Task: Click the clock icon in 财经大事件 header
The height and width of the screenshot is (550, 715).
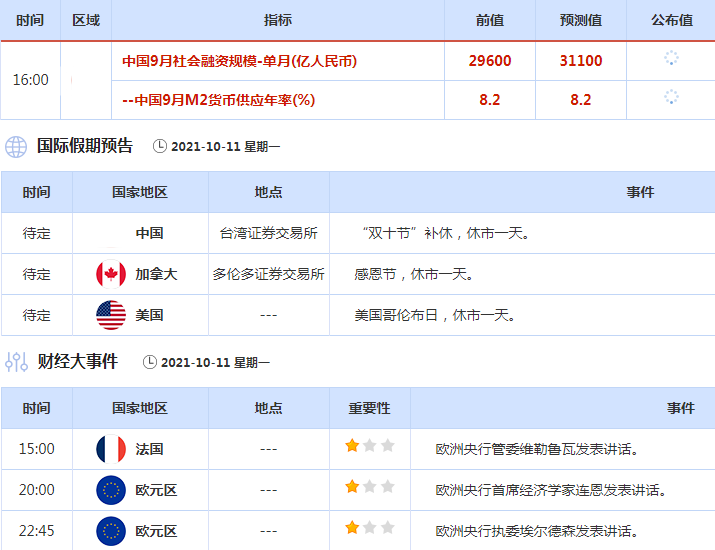Action: pos(149,362)
